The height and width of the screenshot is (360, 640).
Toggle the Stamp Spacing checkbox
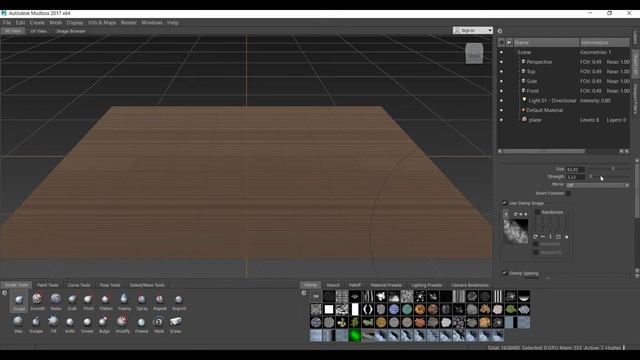click(504, 273)
